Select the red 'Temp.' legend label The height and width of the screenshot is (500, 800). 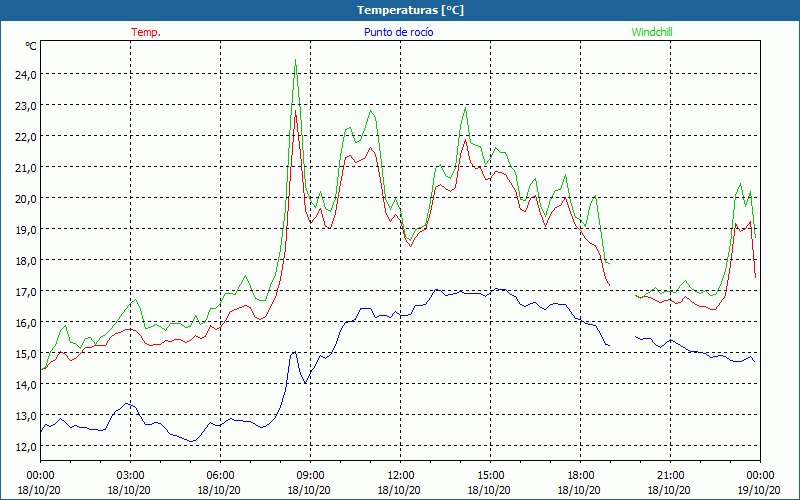click(x=146, y=32)
